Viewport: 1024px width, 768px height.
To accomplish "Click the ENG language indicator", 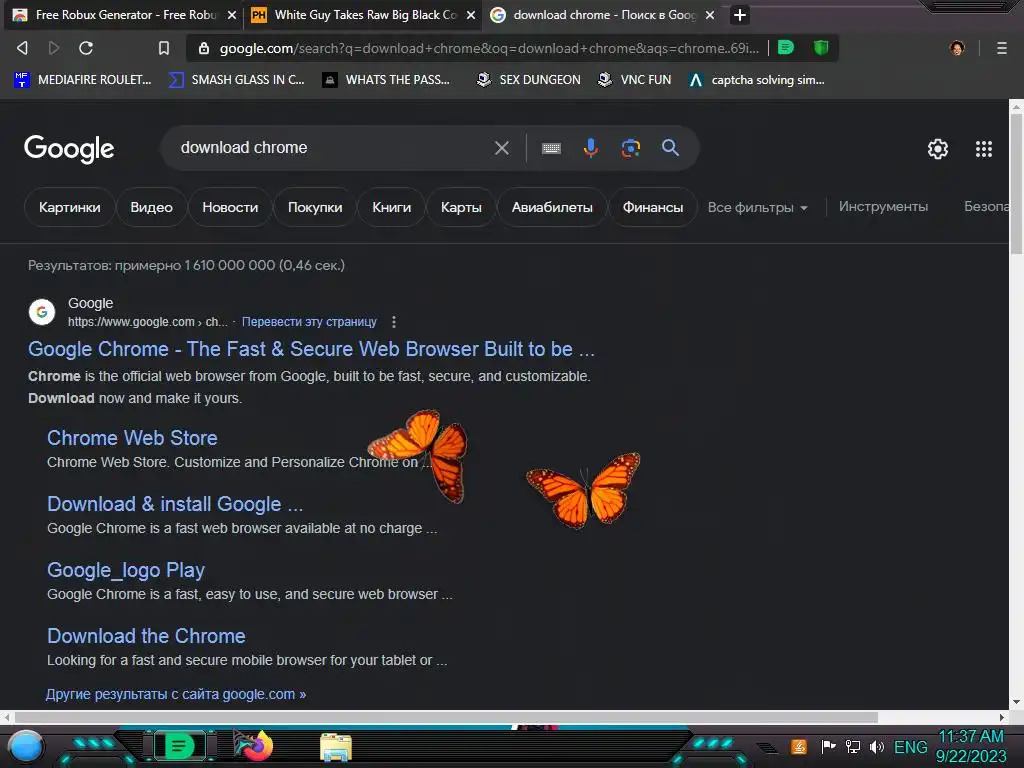I will coord(910,747).
